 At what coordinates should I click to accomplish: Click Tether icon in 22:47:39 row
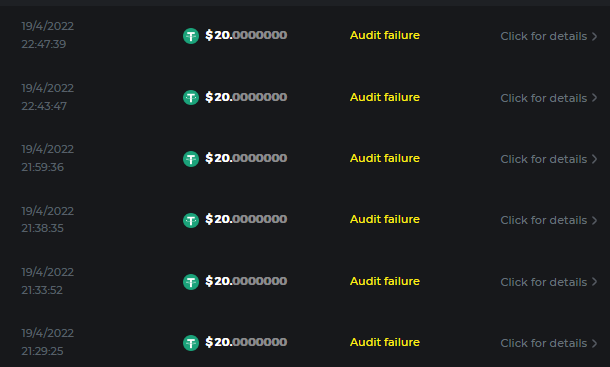click(x=191, y=36)
